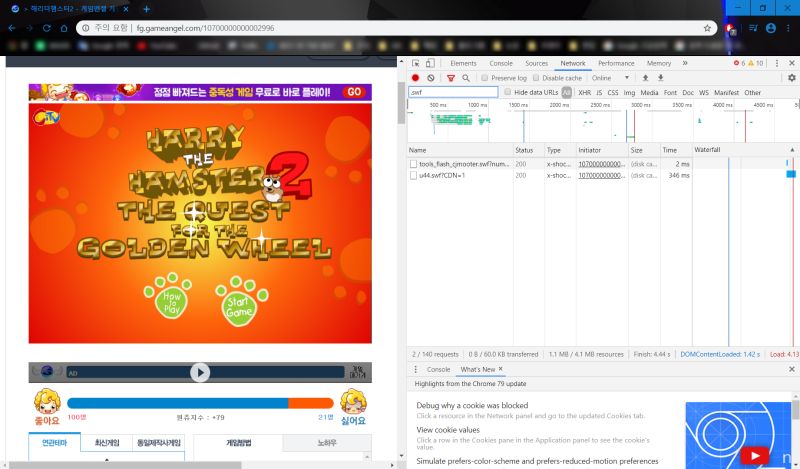
Task: Stop network recording with the red circle
Action: coord(415,78)
